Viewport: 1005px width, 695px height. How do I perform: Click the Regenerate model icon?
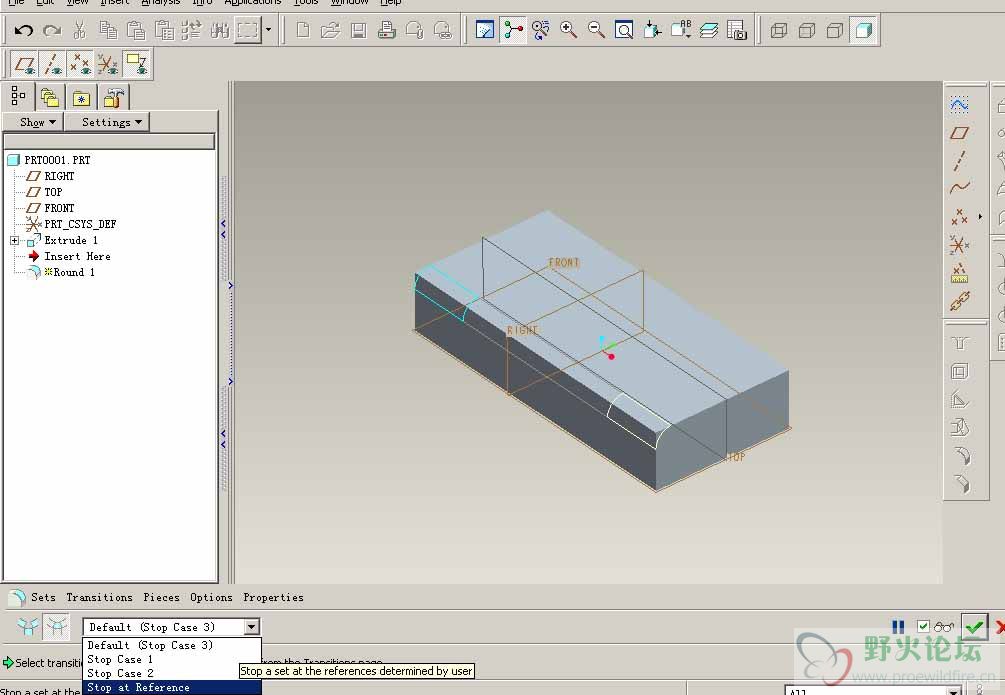[x=192, y=30]
